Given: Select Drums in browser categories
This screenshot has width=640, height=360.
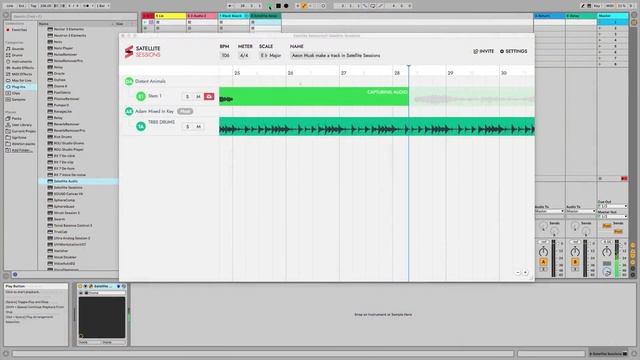Looking at the screenshot, I should [x=17, y=55].
